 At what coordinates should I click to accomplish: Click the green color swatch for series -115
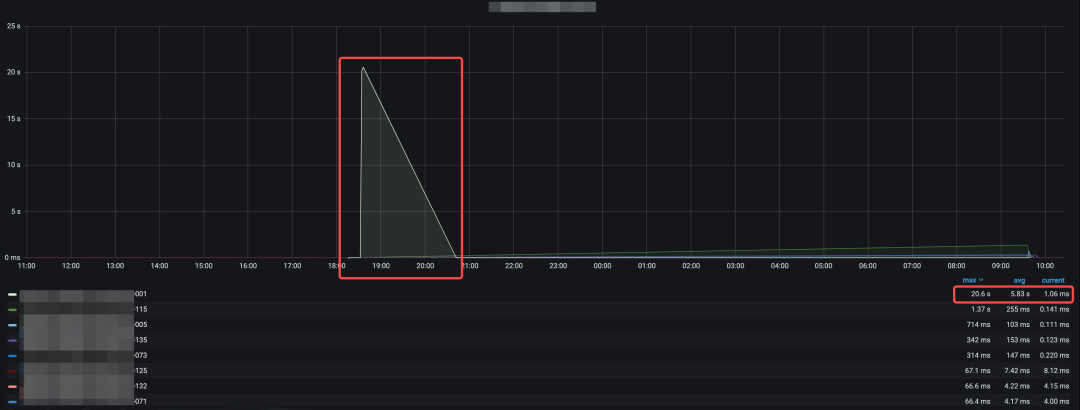tap(12, 310)
